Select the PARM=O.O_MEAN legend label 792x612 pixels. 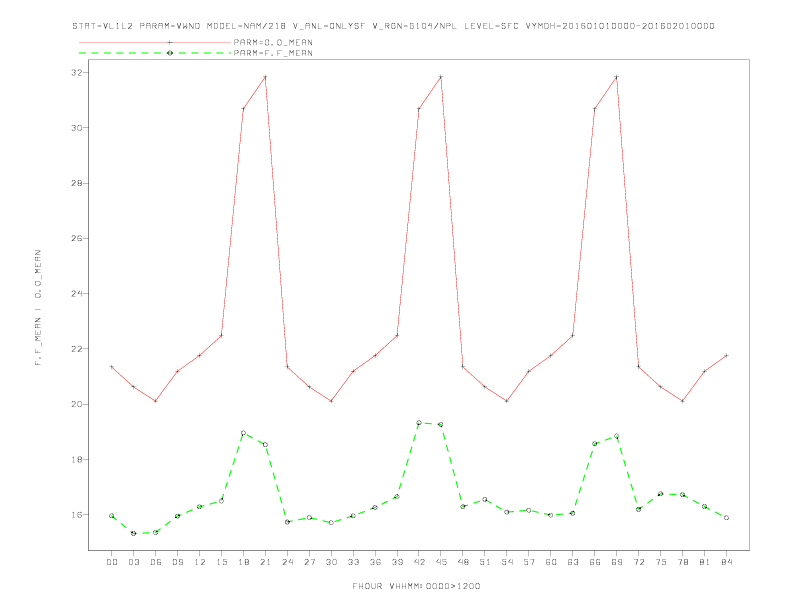click(x=273, y=42)
